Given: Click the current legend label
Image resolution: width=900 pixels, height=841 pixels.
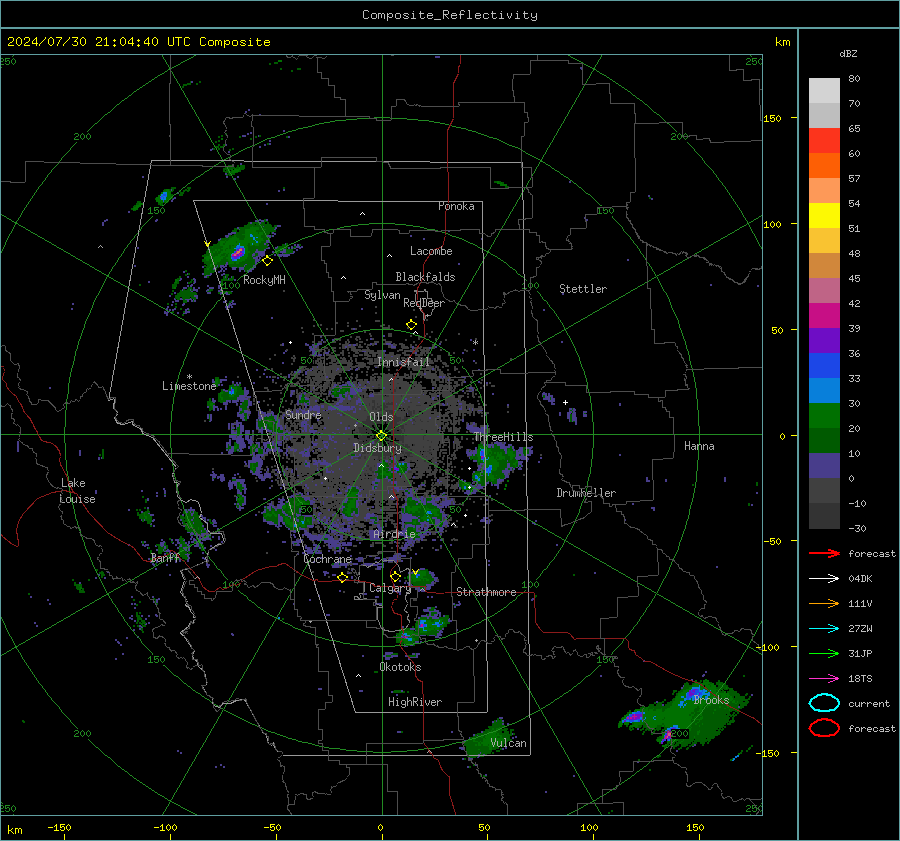Looking at the screenshot, I should pyautogui.click(x=869, y=703).
